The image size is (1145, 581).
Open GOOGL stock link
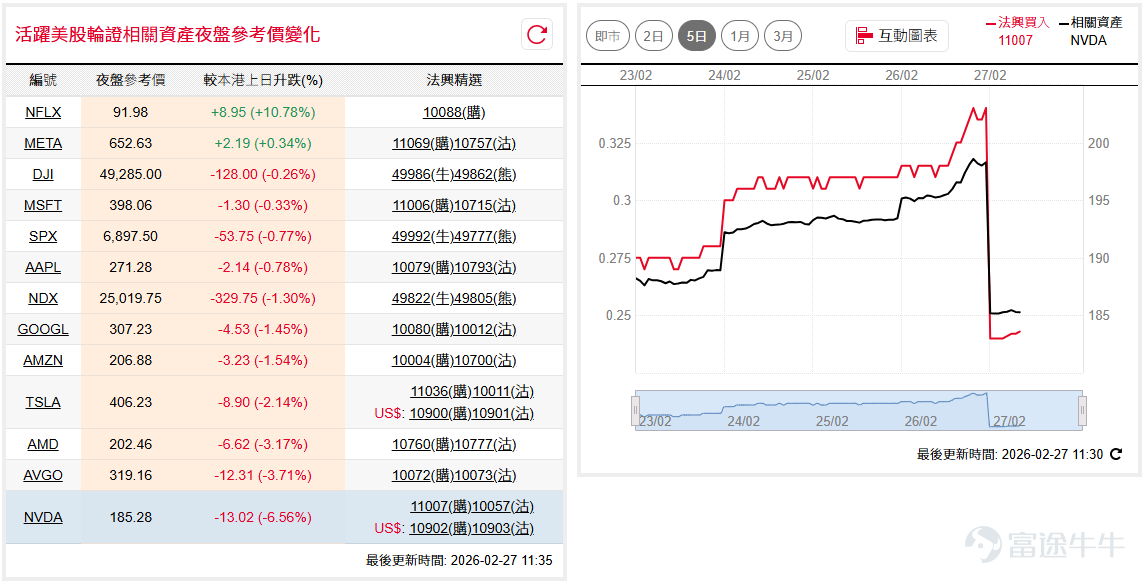pos(43,329)
